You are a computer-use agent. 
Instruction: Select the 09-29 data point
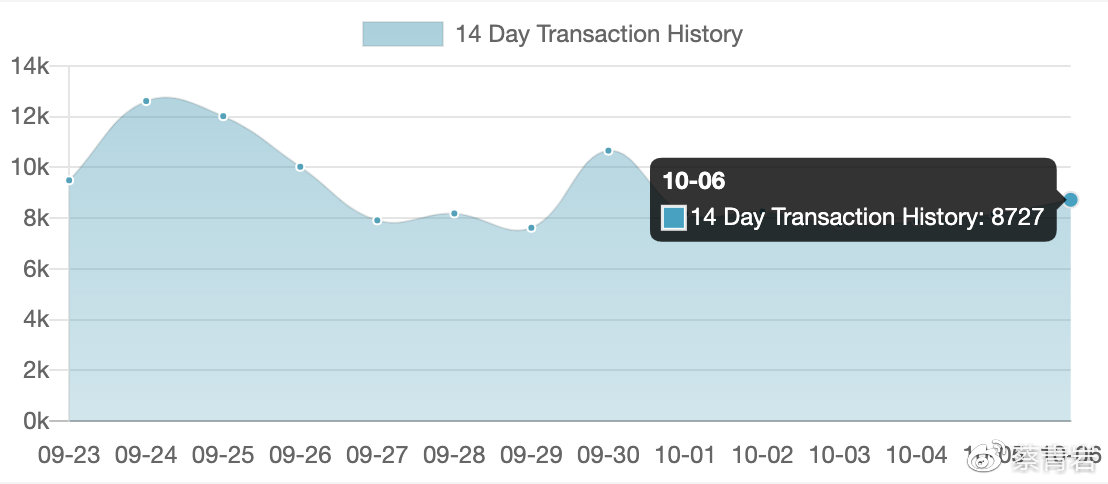(531, 228)
